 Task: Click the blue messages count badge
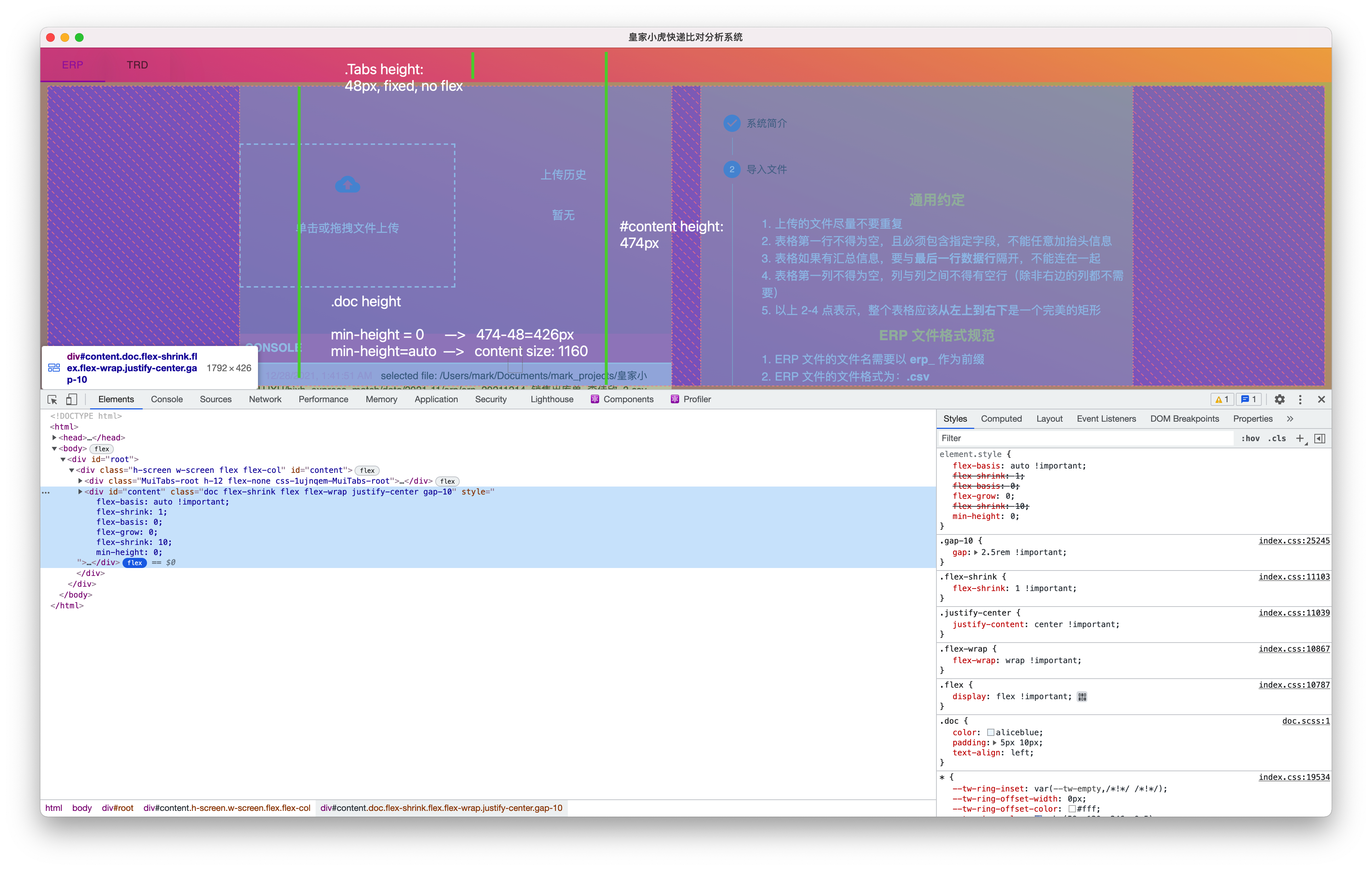click(1249, 400)
